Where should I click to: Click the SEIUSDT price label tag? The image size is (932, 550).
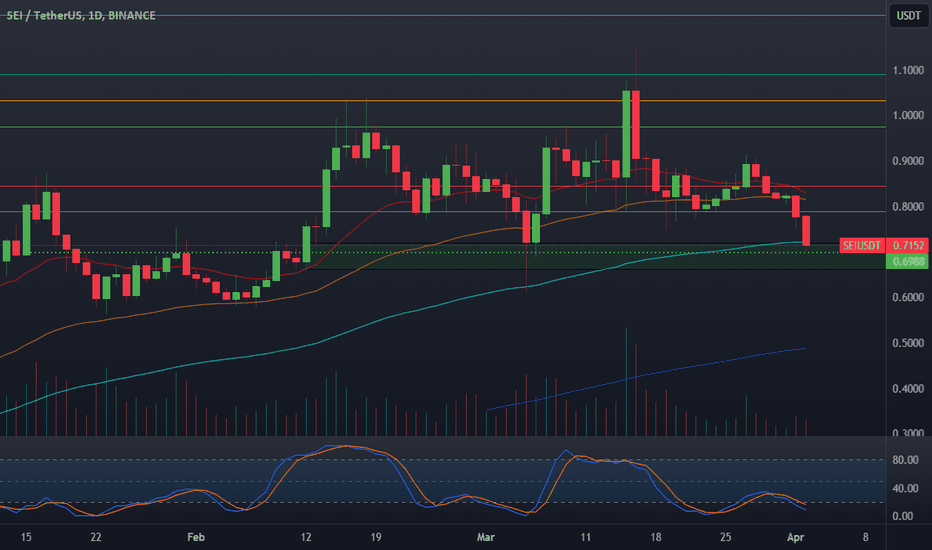coord(862,246)
